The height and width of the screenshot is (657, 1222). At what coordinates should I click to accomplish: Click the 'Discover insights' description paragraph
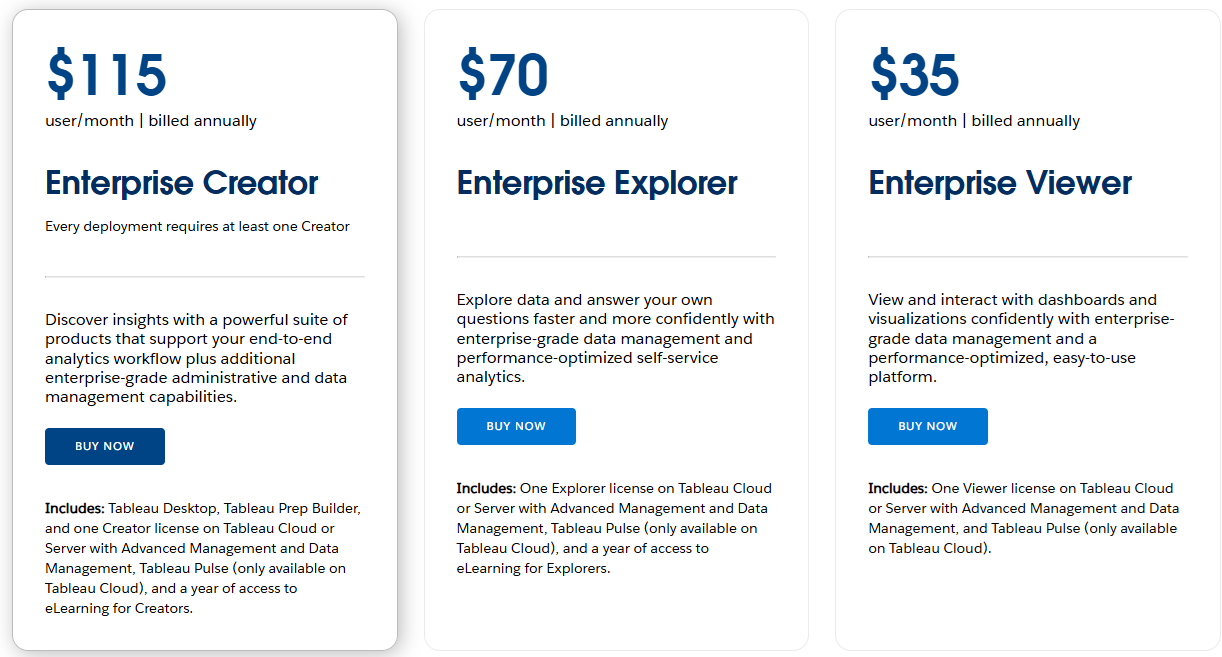click(x=197, y=358)
